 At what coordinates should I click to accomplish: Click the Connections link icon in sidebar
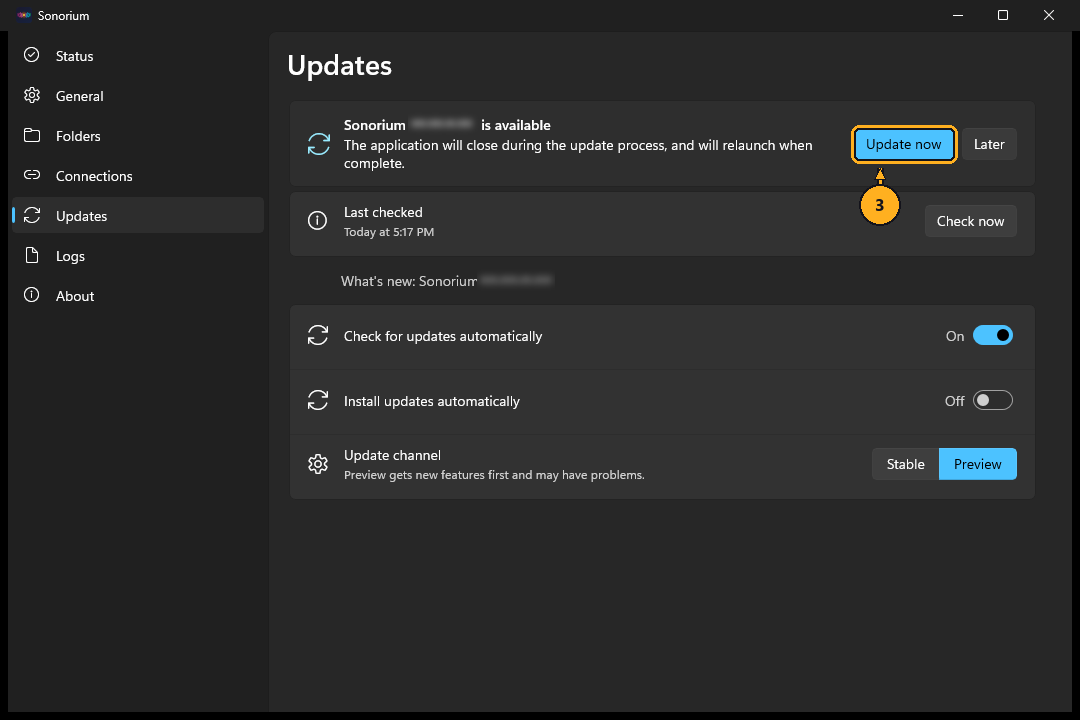[32, 175]
